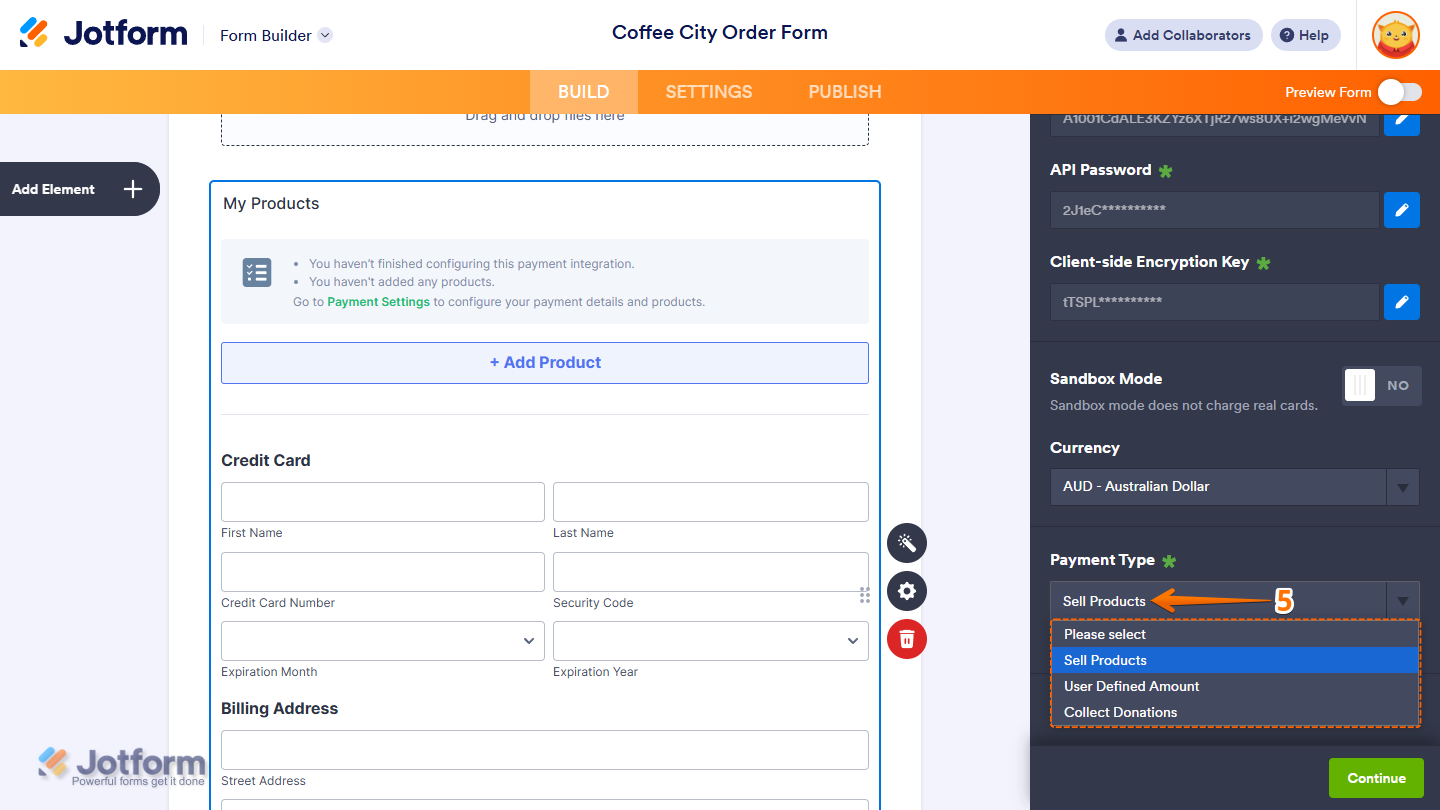Select Collect Donations payment type option
1440x810 pixels.
[x=1120, y=712]
